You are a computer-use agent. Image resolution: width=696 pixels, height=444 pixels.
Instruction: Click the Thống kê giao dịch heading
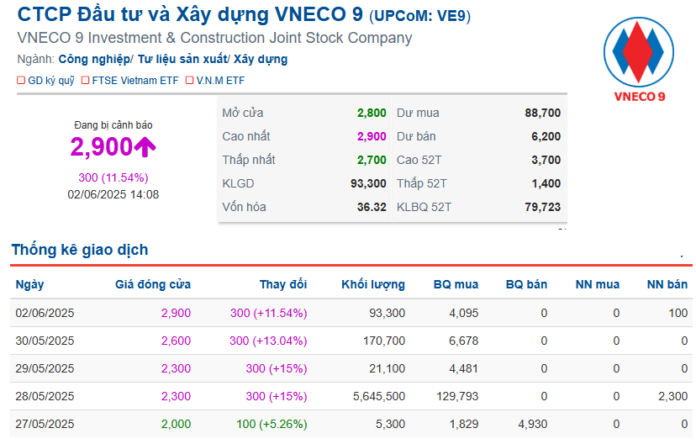coord(80,250)
